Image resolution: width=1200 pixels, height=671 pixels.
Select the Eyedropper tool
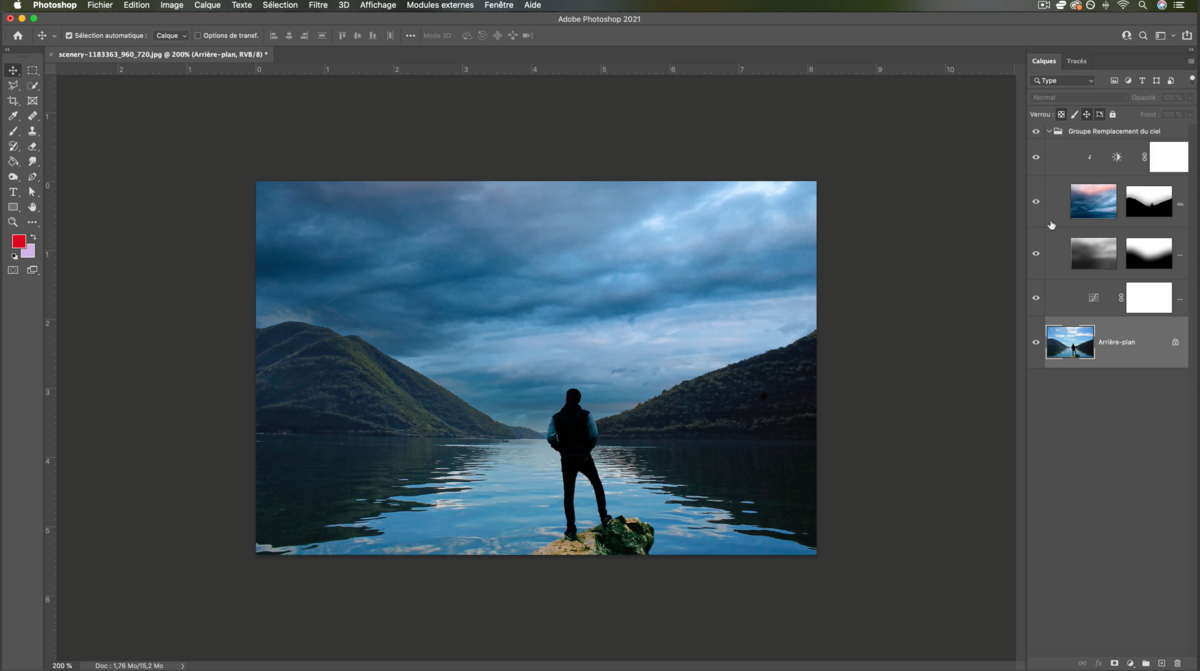13,116
